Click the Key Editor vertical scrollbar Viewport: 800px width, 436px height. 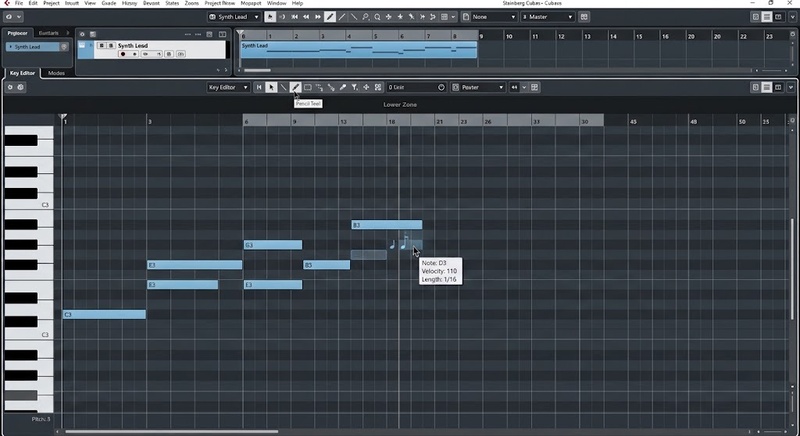click(792, 269)
